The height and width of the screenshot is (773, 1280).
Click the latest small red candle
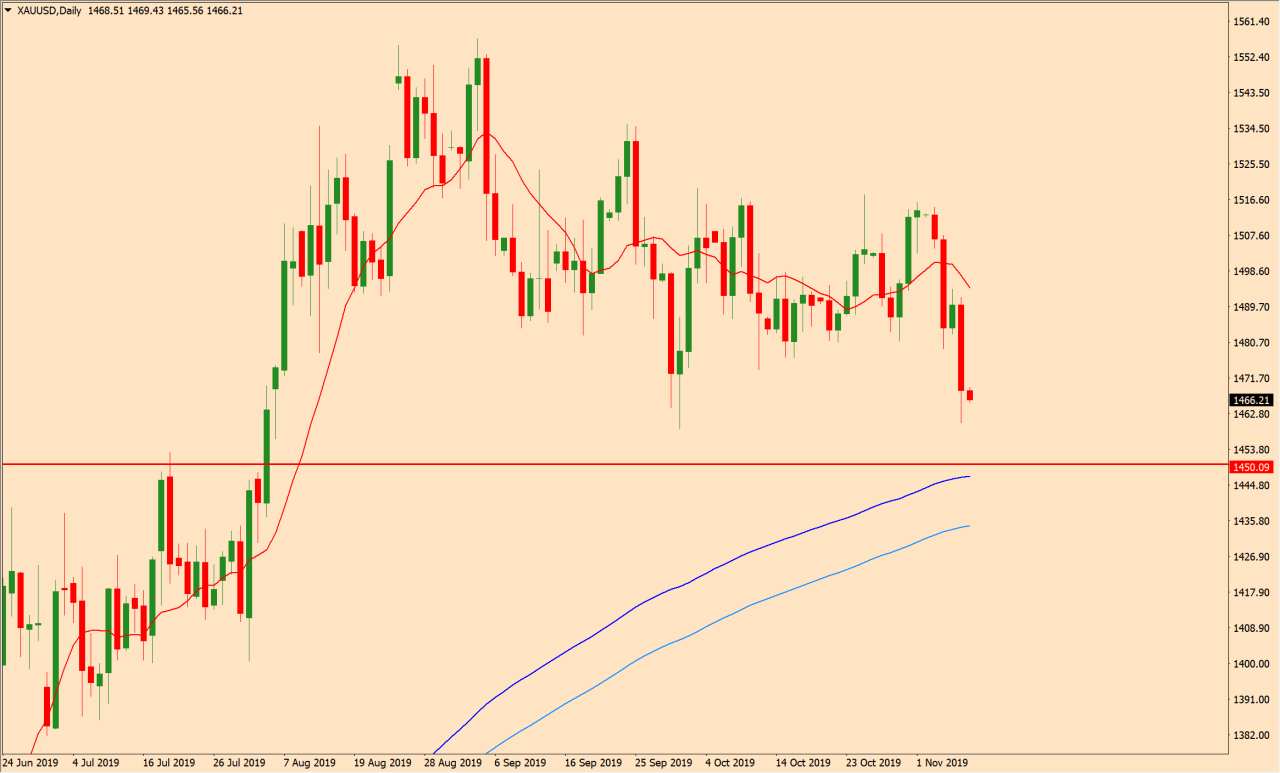click(969, 395)
